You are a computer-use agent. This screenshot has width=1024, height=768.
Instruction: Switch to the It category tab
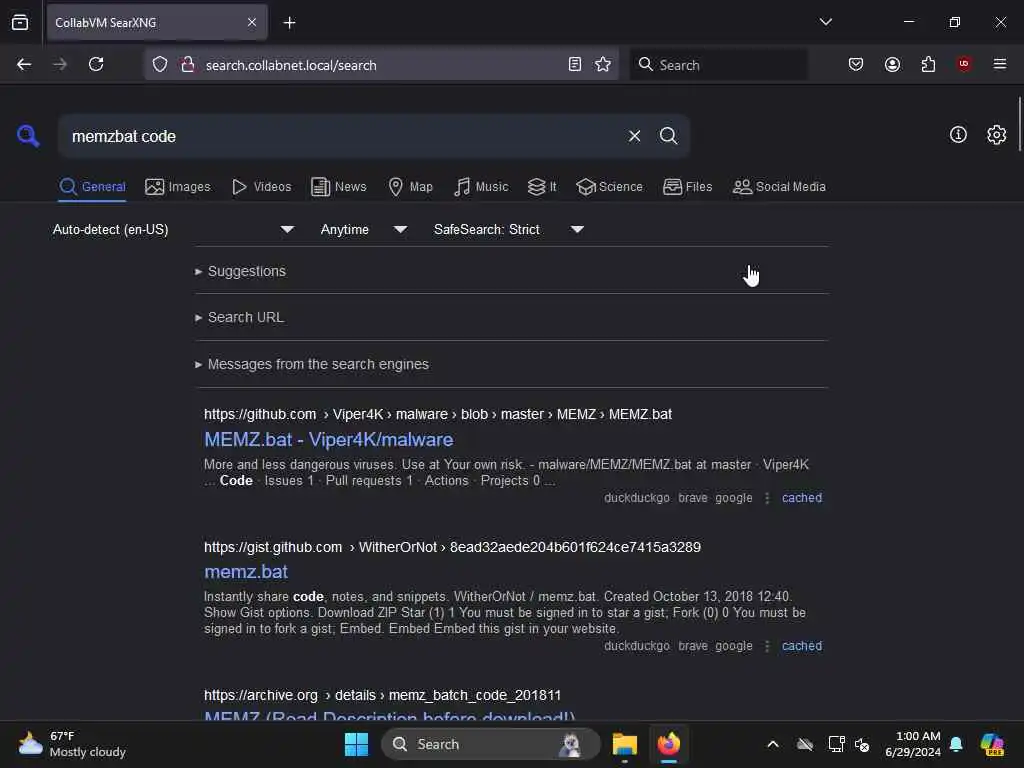(x=542, y=187)
